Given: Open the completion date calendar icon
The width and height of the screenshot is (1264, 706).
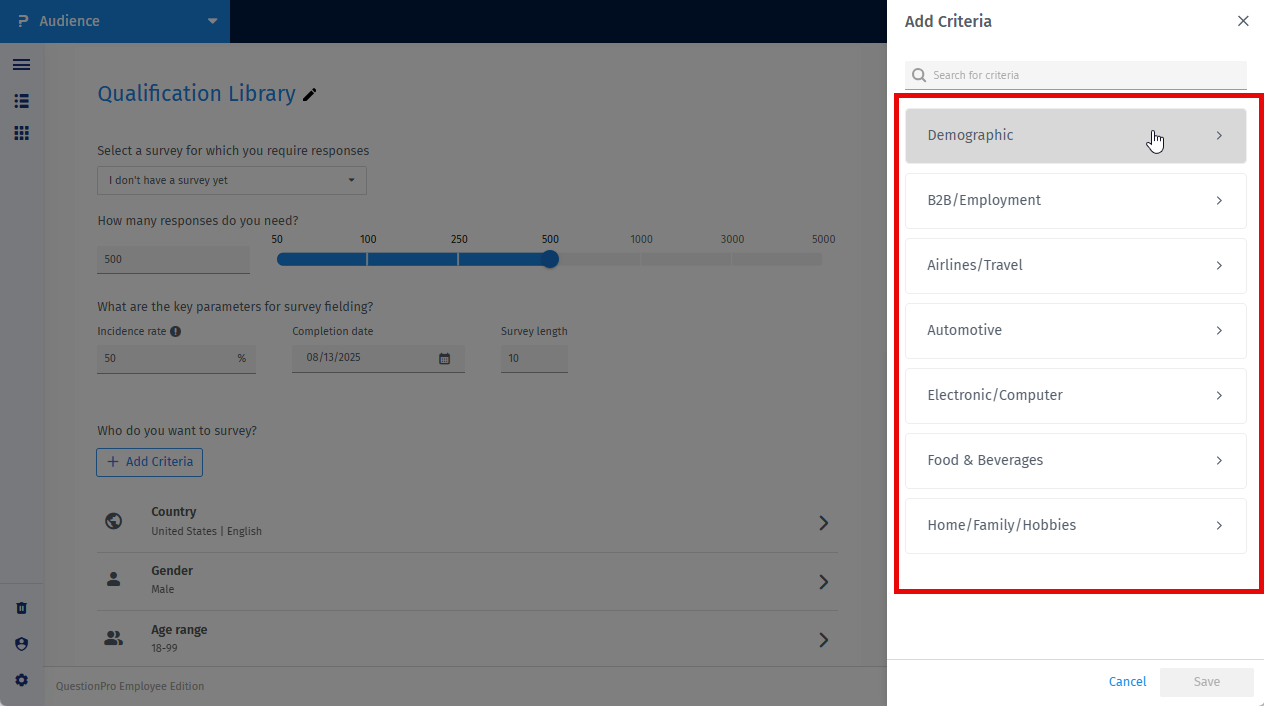Looking at the screenshot, I should pyautogui.click(x=445, y=358).
